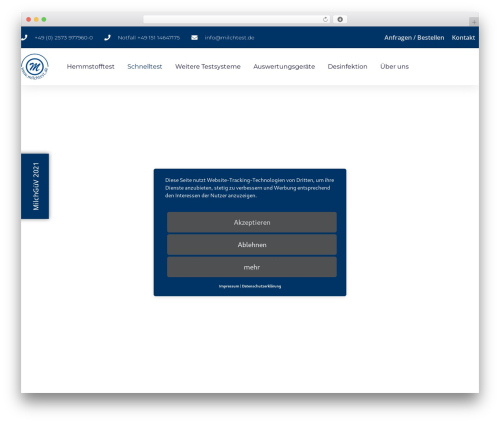The height and width of the screenshot is (423, 500).
Task: Click the green maximize window button
Action: (x=44, y=19)
